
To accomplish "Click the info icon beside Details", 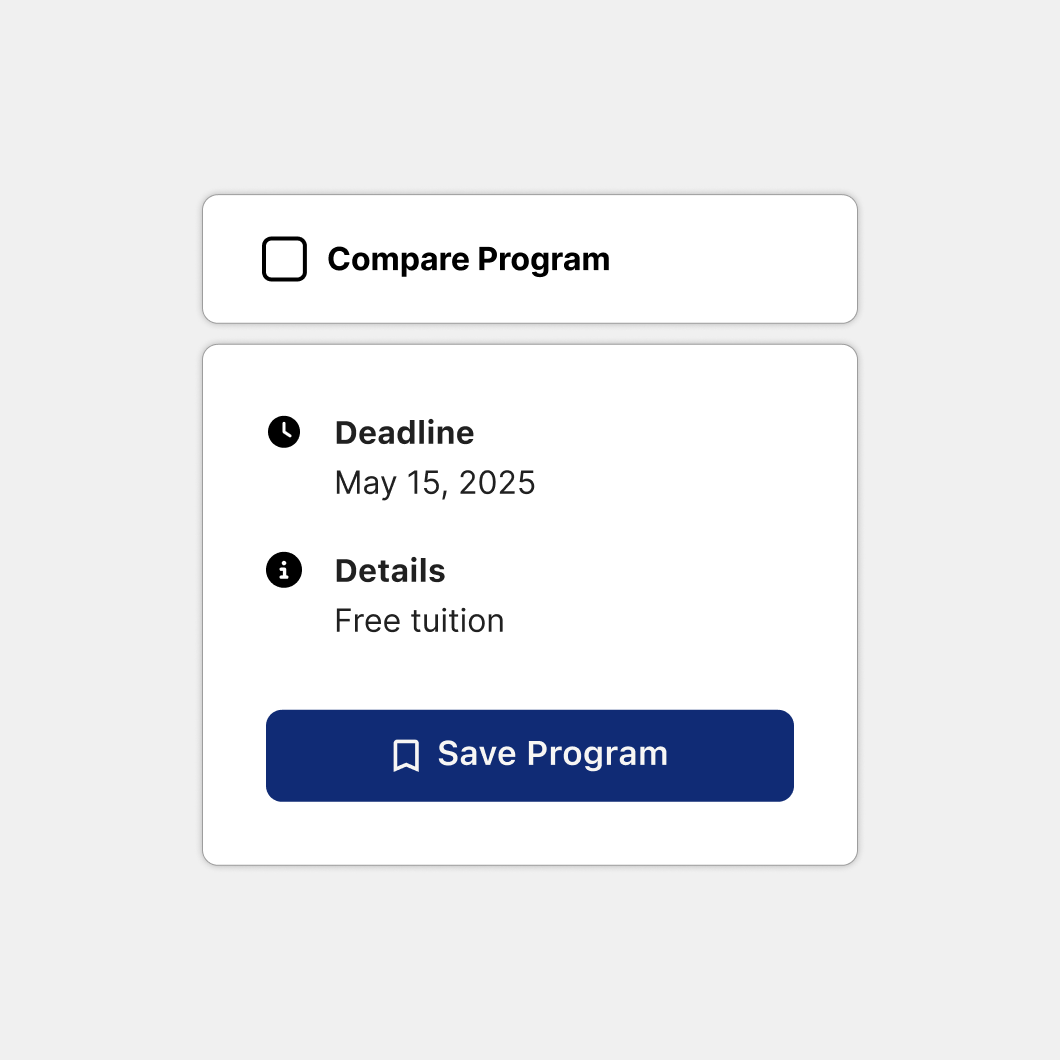I will click(x=284, y=570).
